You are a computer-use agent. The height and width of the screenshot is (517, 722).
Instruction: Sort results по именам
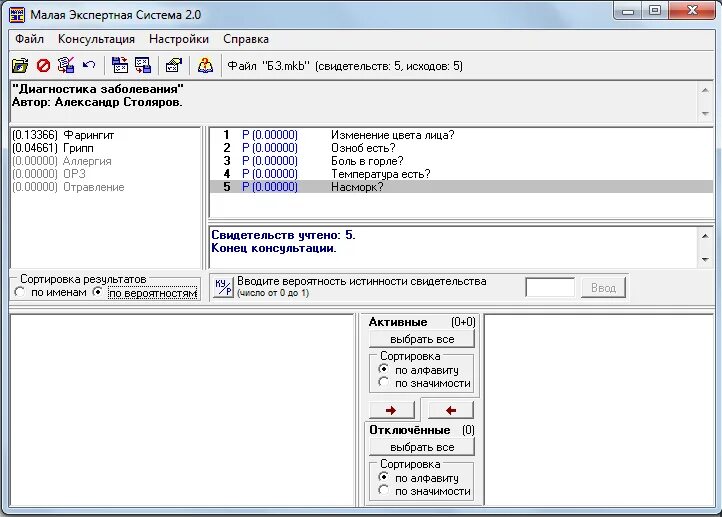coord(50,292)
